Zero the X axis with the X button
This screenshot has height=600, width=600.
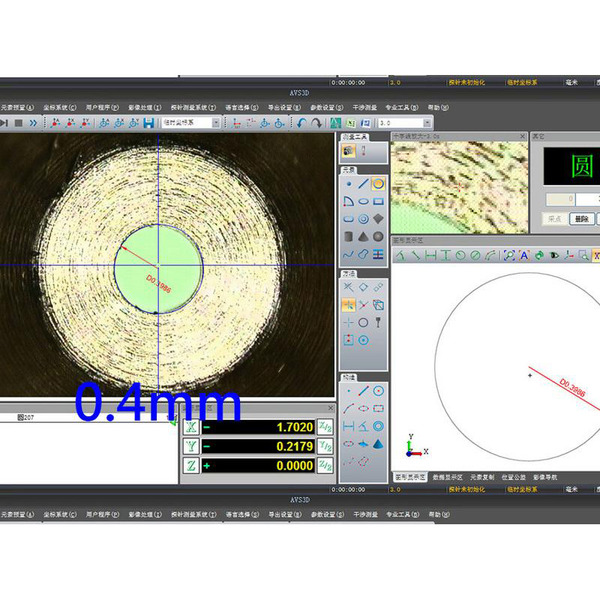pyautogui.click(x=191, y=427)
